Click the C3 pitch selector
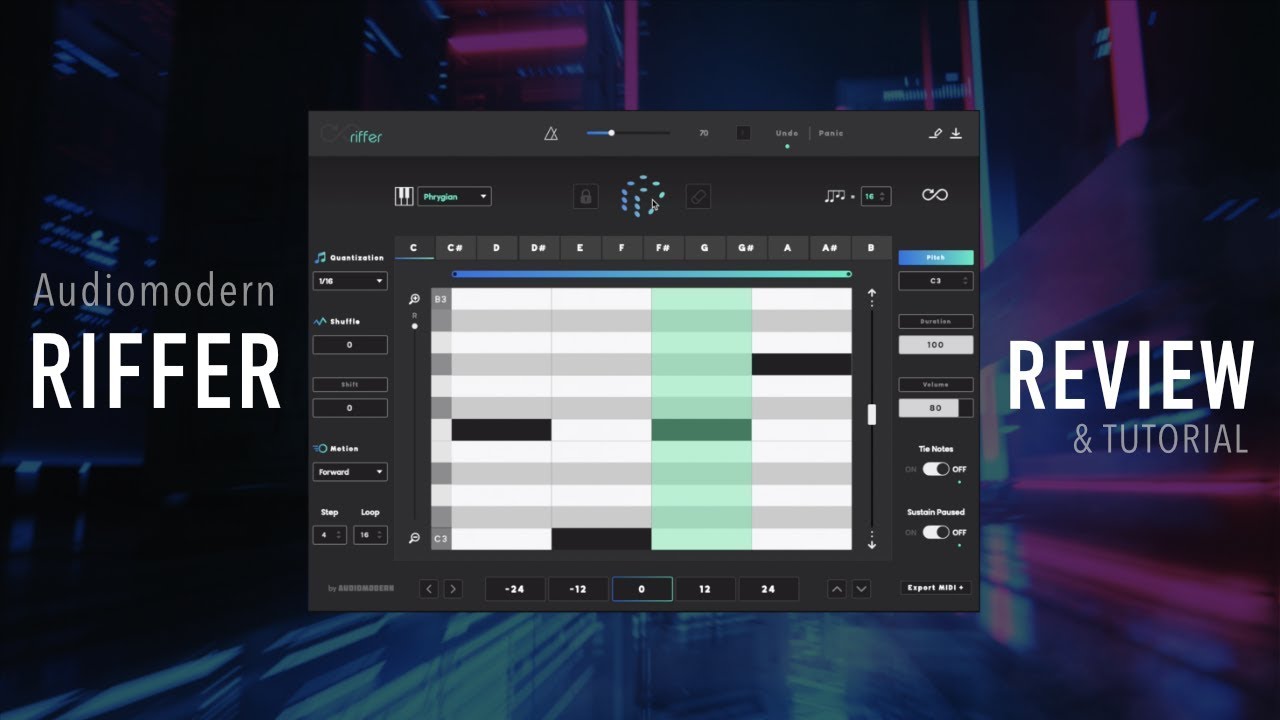Viewport: 1280px width, 720px height. 936,281
